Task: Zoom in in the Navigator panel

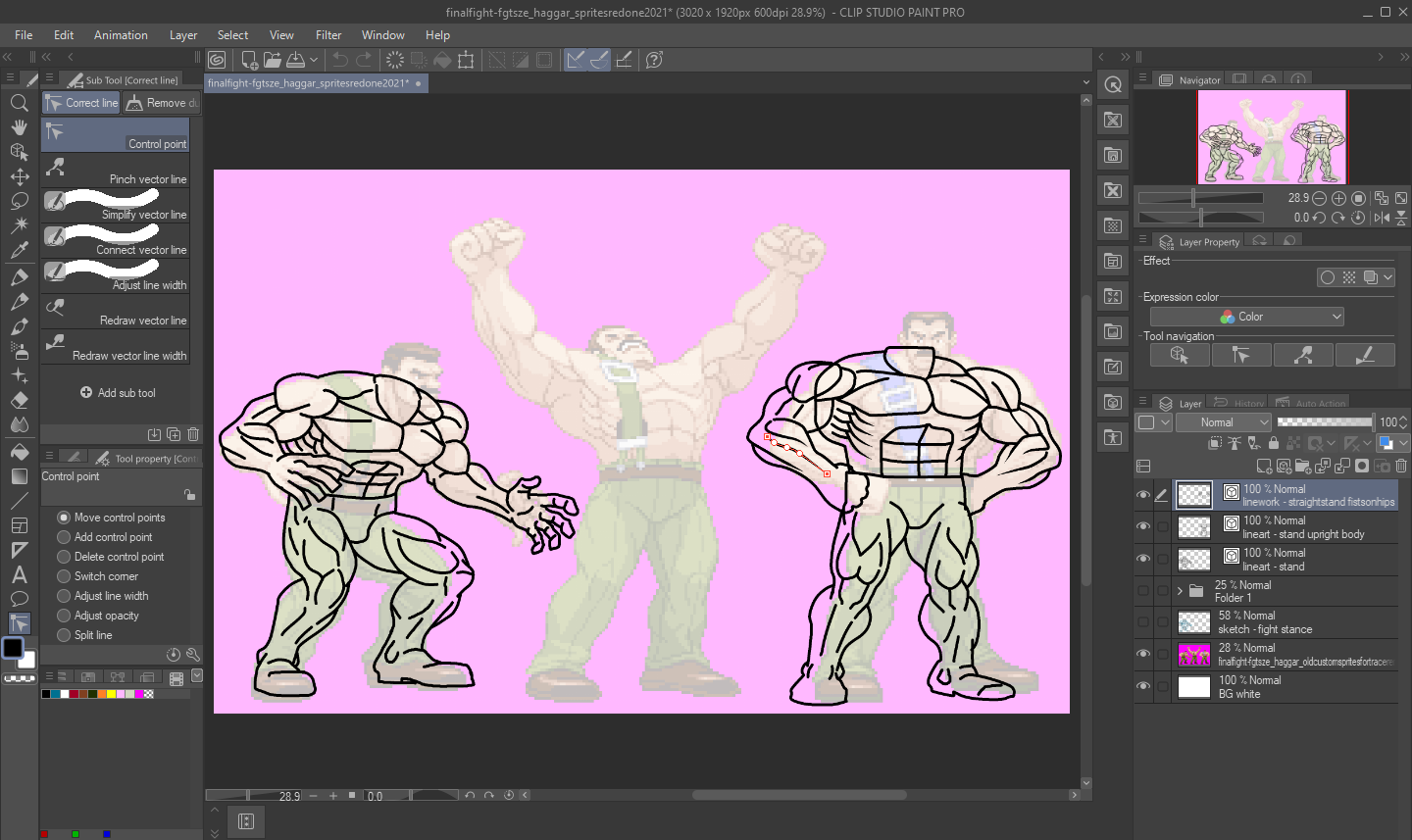Action: pos(1338,198)
